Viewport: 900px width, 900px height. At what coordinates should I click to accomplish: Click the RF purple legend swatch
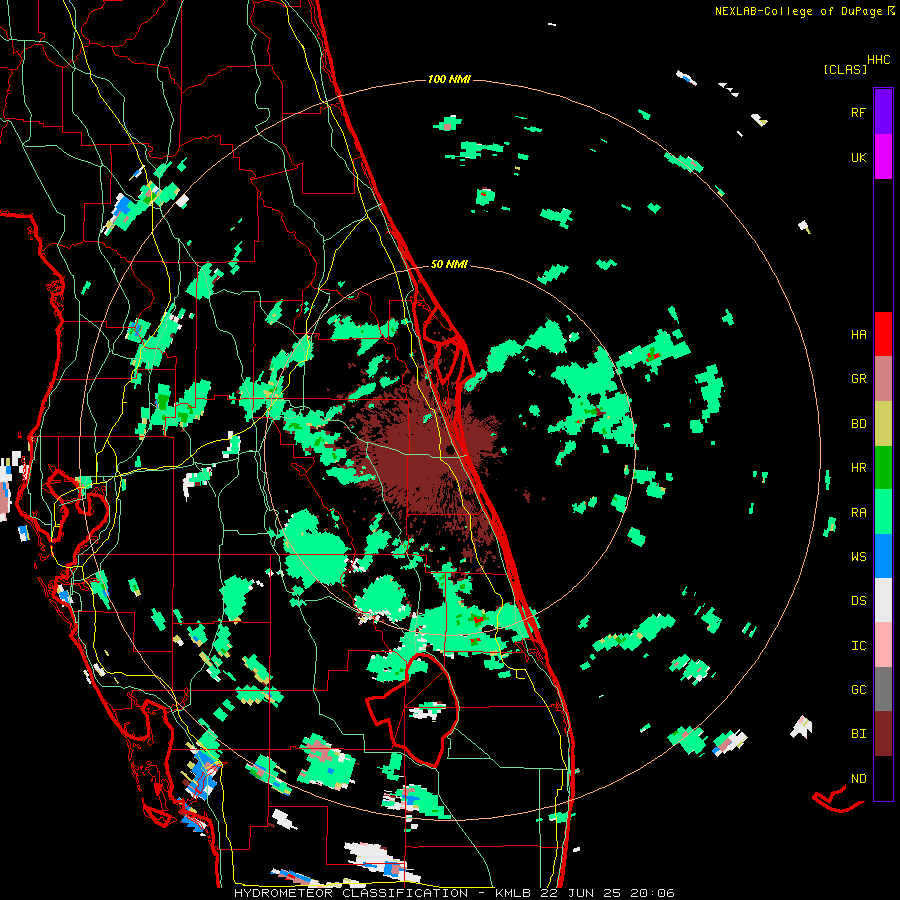coord(883,112)
